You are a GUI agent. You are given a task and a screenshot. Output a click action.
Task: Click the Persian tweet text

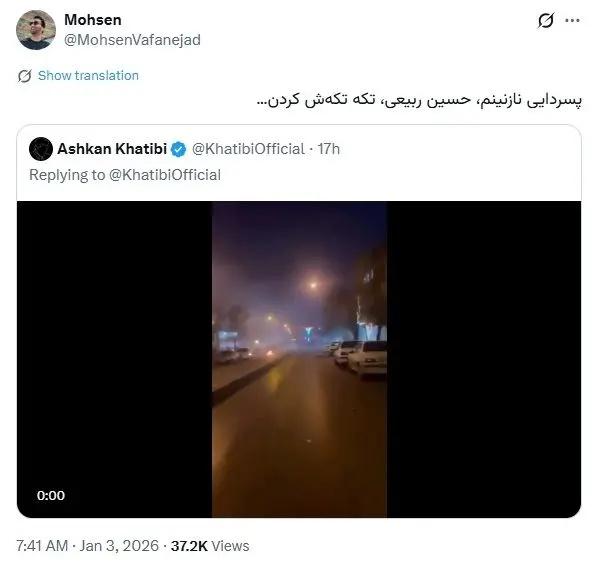click(x=419, y=100)
